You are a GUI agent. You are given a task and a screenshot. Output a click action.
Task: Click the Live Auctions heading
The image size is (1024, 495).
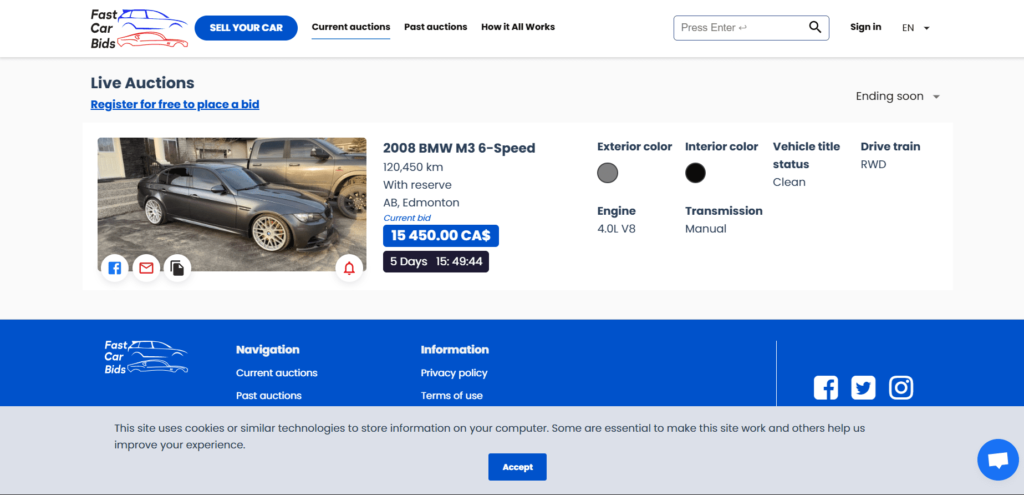click(x=142, y=83)
